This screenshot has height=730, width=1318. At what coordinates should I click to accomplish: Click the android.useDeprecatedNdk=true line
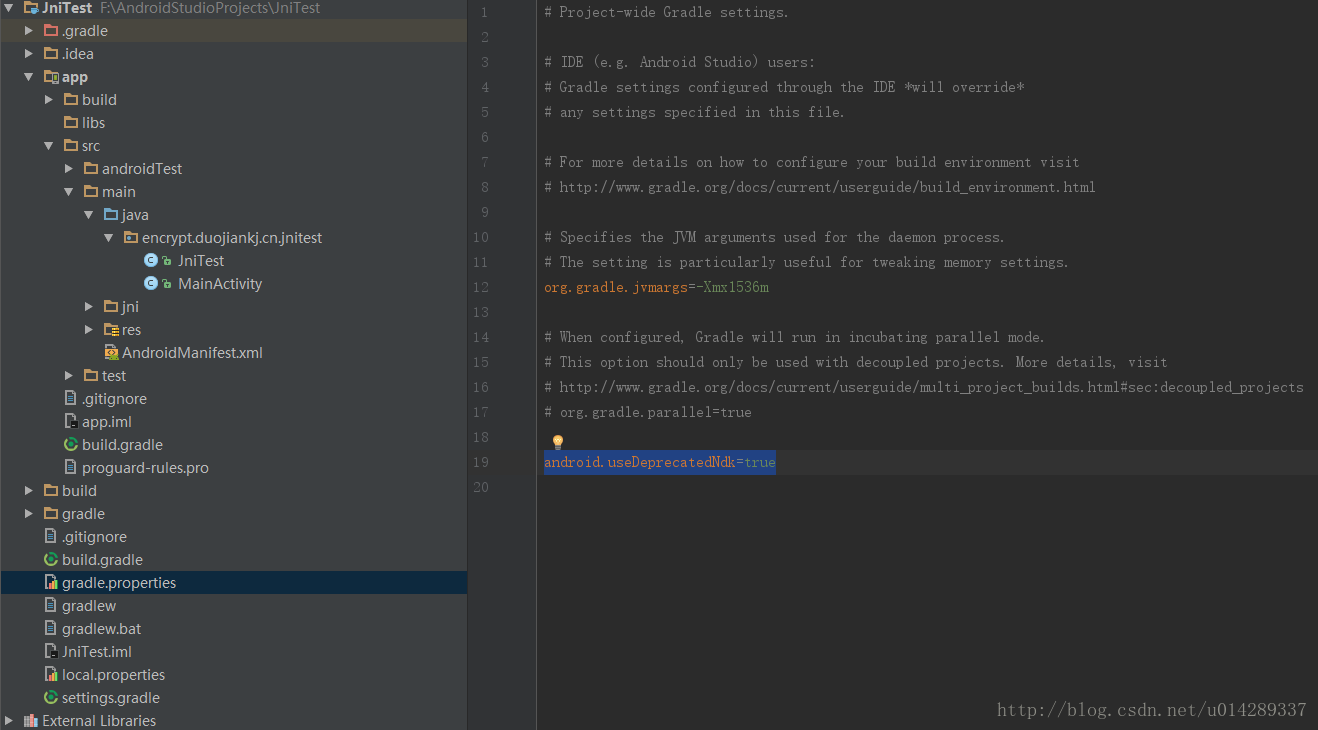660,463
